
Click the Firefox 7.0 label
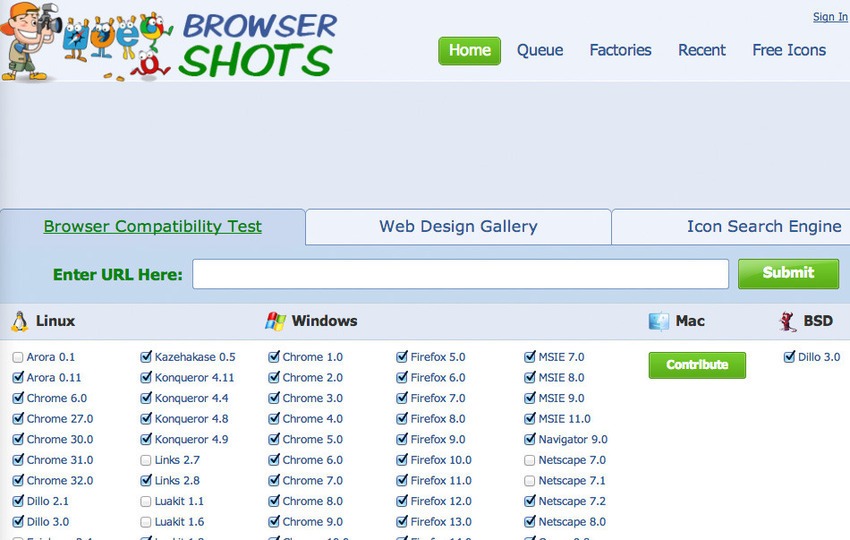pyautogui.click(x=438, y=398)
